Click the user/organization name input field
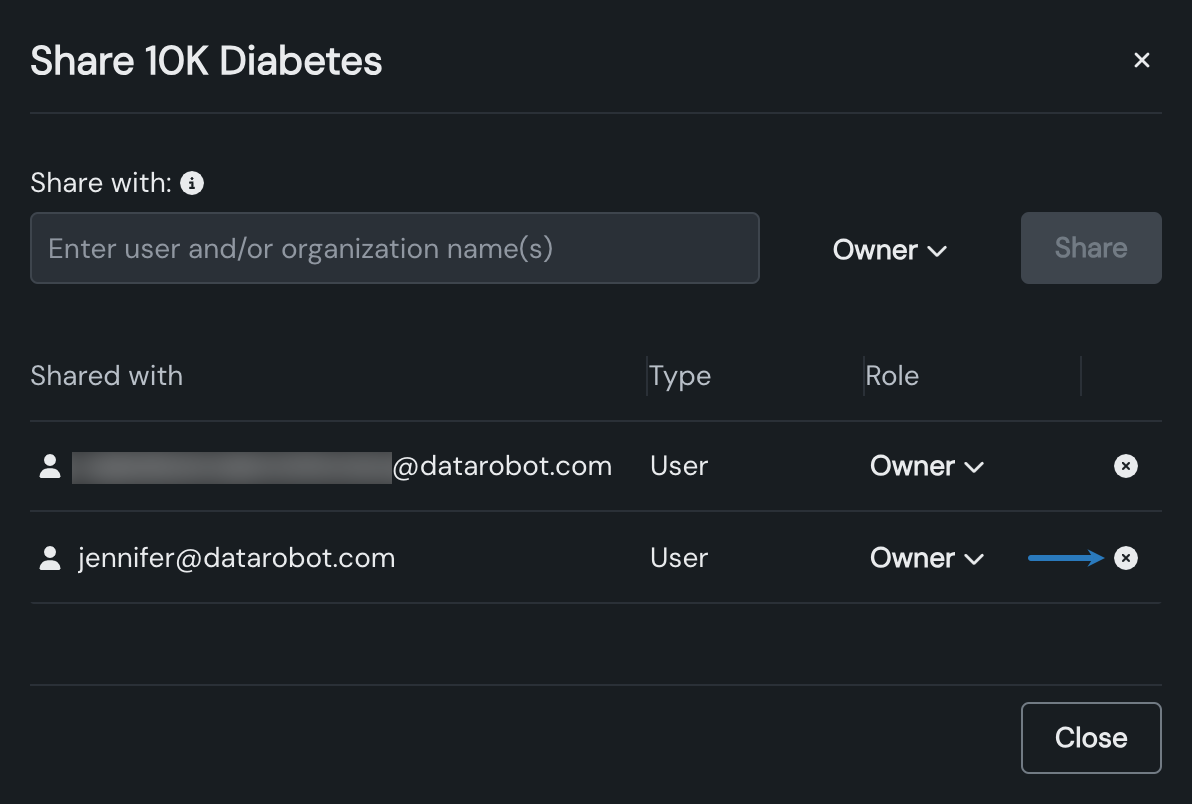1192x804 pixels. [x=394, y=248]
